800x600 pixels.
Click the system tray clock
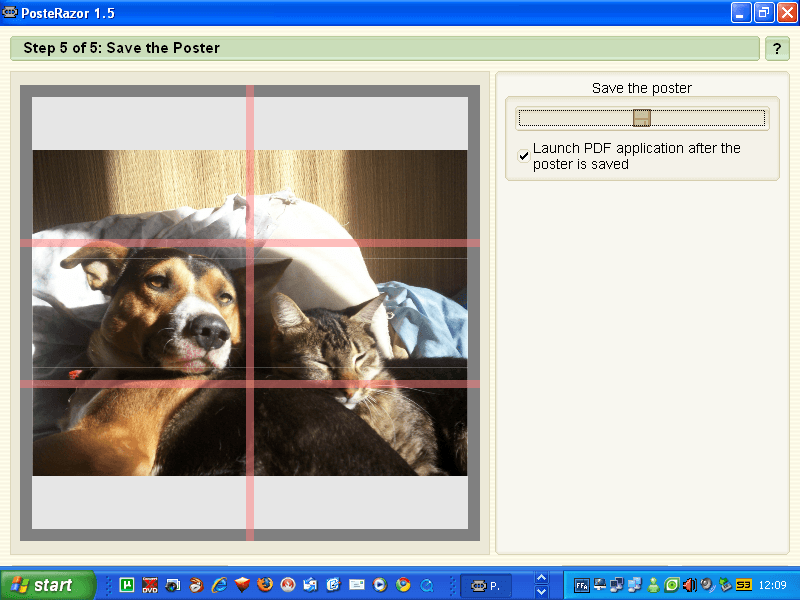tap(772, 585)
